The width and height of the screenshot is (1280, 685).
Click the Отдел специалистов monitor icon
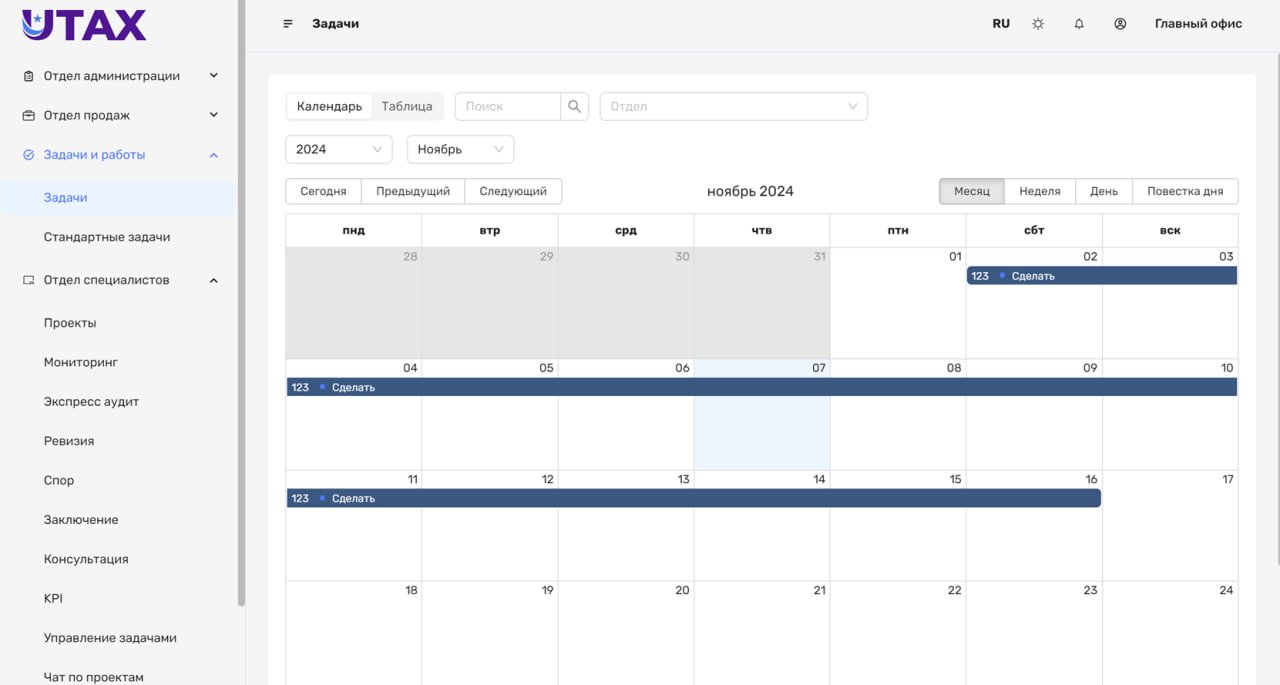click(x=28, y=280)
